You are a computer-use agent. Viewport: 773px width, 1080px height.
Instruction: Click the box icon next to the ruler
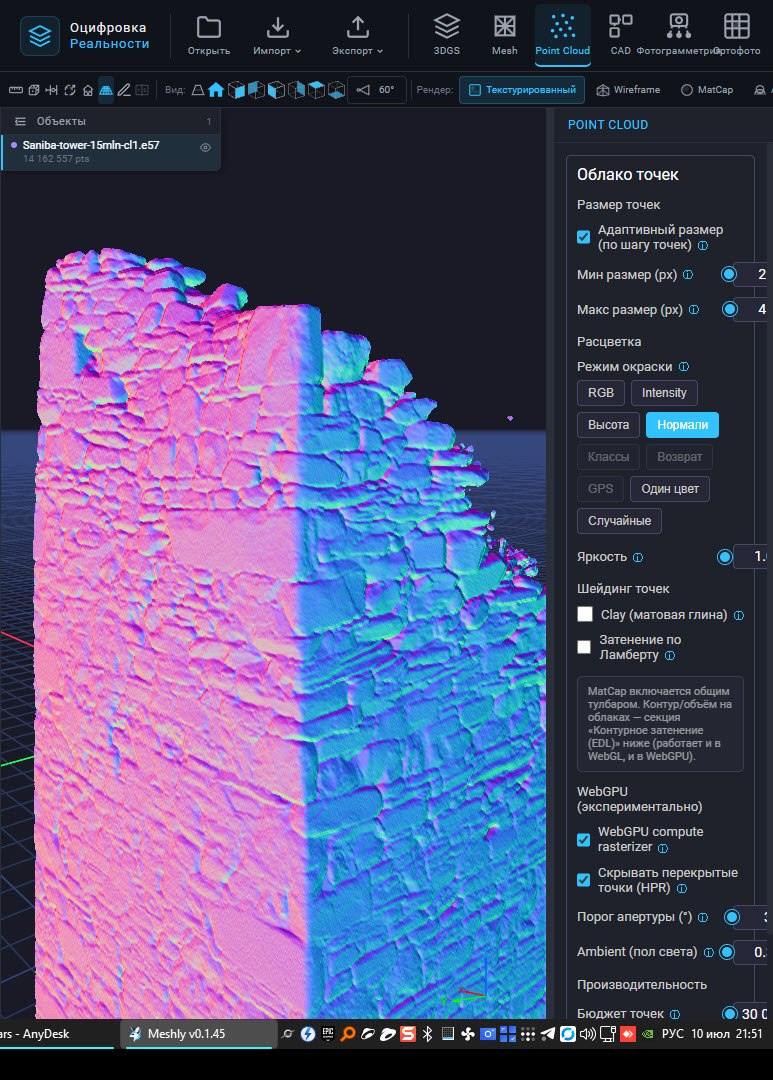pos(34,90)
